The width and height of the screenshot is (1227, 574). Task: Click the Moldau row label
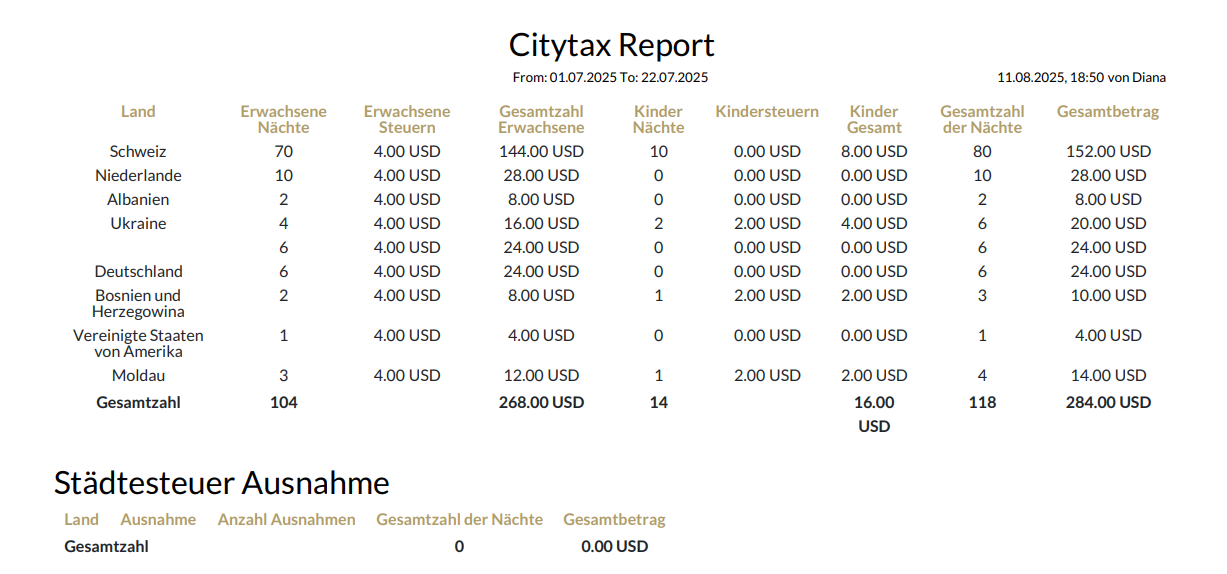click(x=138, y=376)
